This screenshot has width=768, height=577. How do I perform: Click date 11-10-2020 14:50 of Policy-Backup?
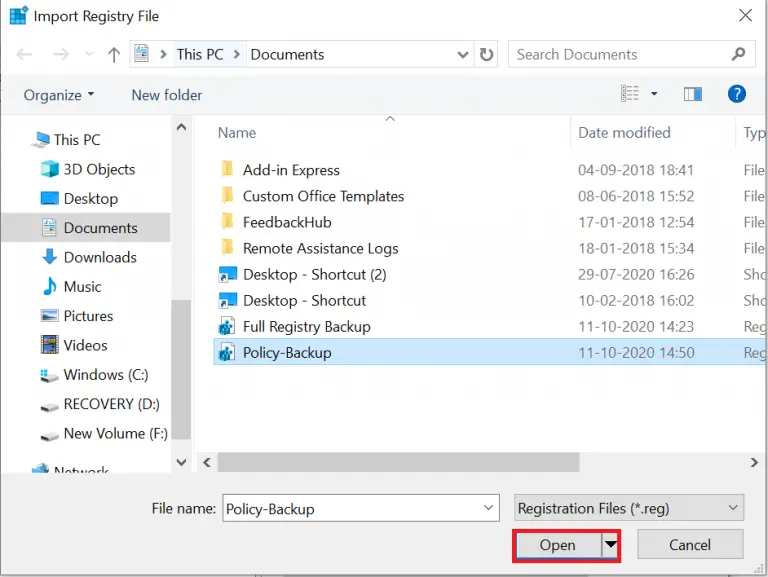click(636, 353)
